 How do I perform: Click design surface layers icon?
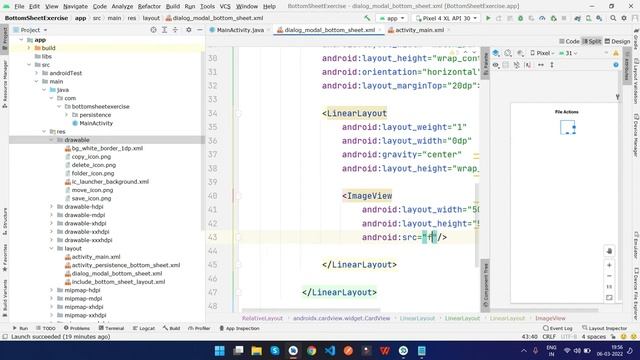click(496, 53)
